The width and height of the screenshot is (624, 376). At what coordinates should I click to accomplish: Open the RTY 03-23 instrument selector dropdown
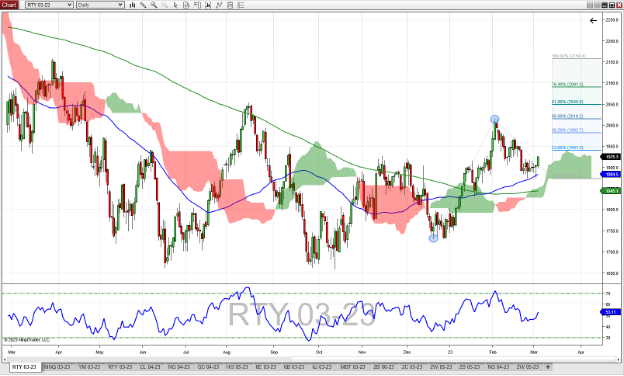click(49, 5)
